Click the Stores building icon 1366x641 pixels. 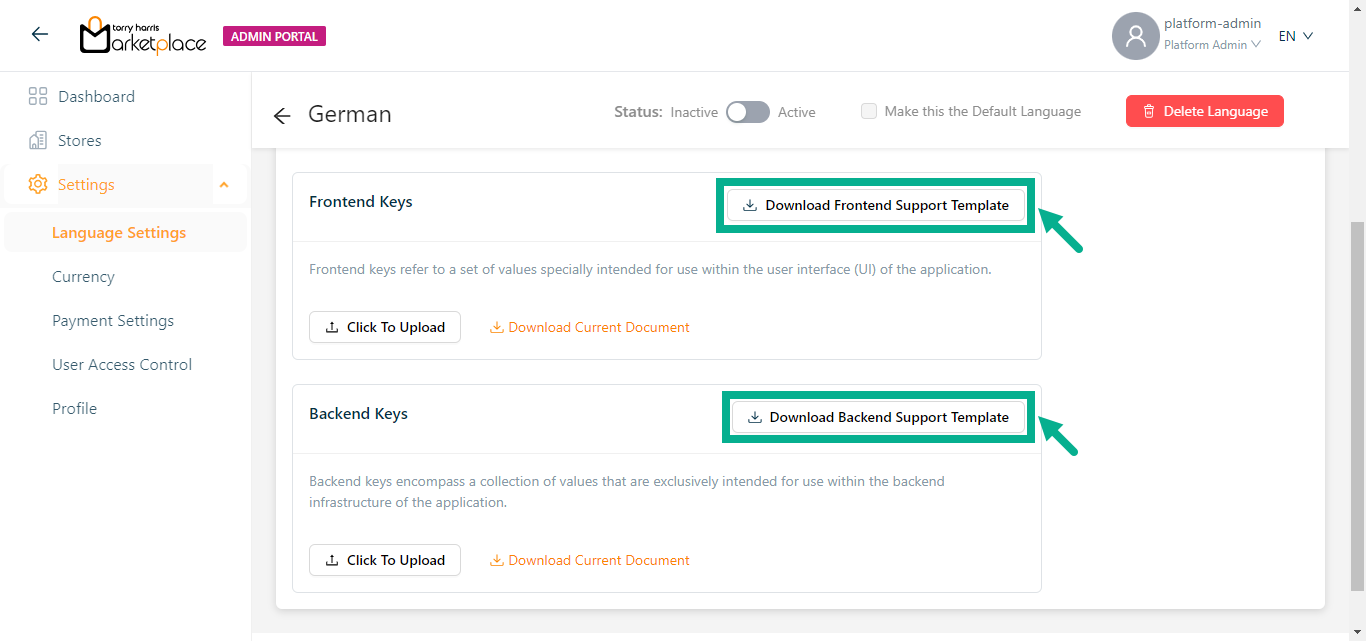point(38,141)
